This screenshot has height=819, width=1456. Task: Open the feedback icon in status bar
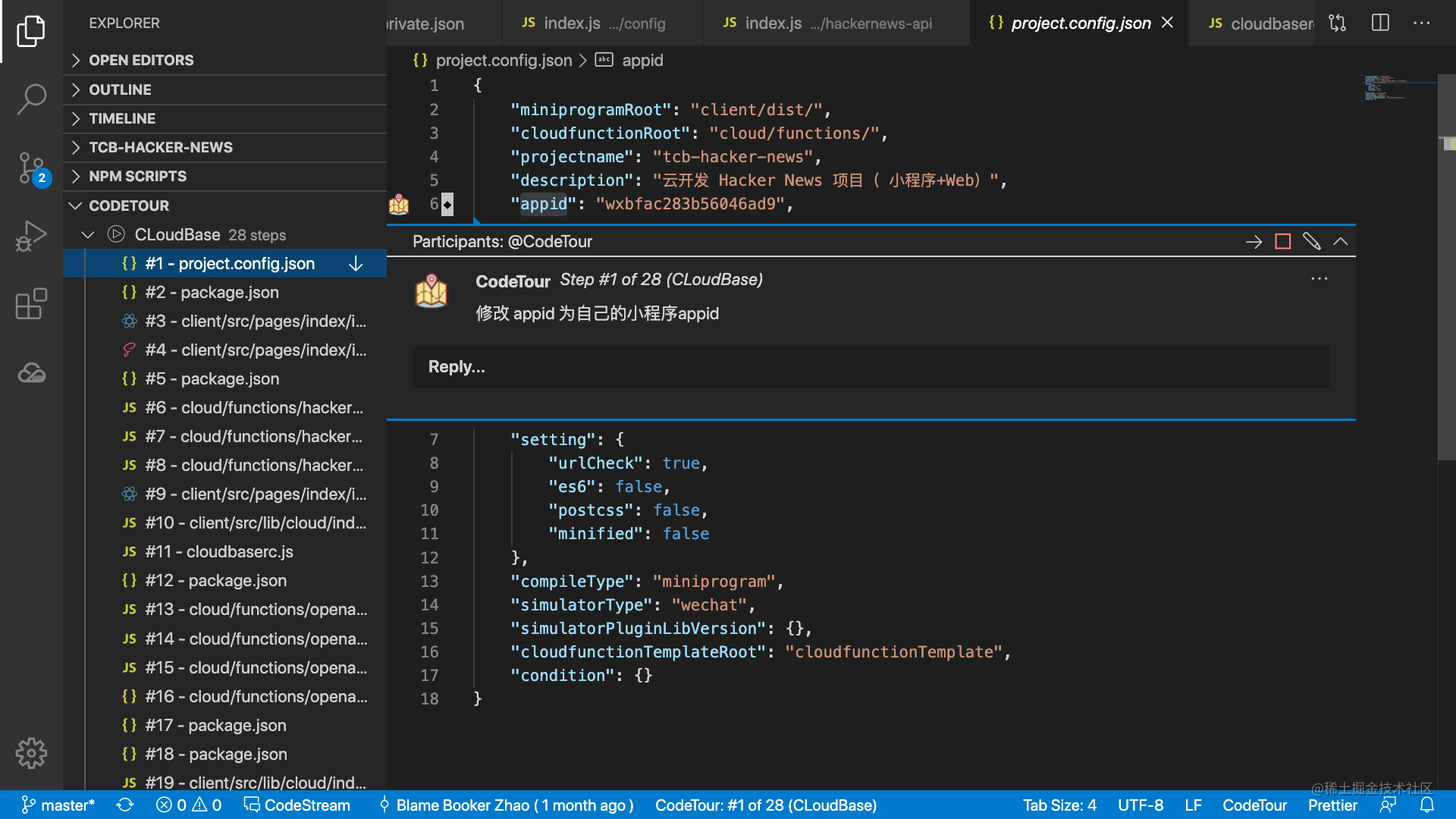coord(1388,805)
